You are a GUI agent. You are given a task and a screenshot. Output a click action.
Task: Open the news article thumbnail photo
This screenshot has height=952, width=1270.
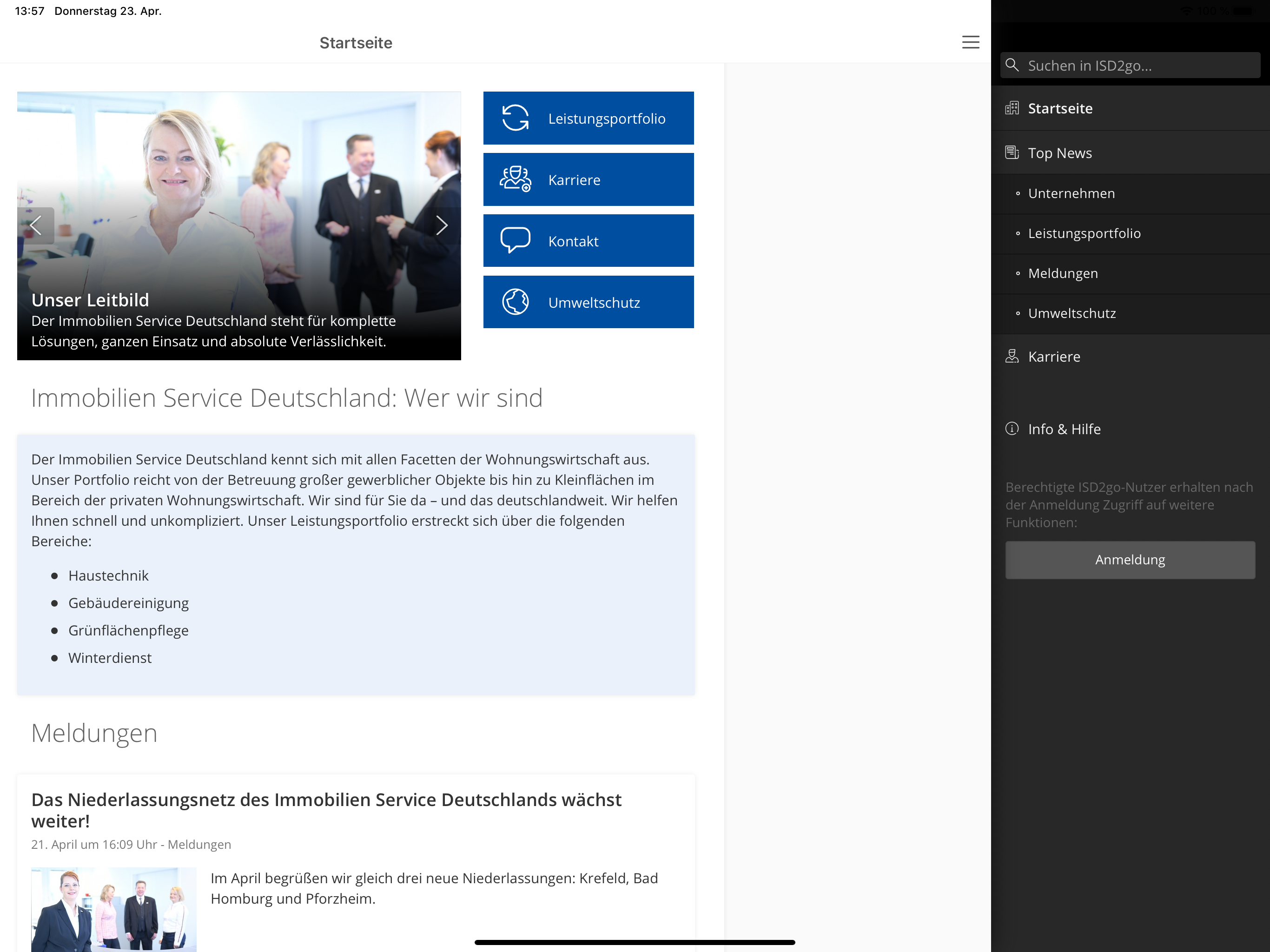pos(114,909)
